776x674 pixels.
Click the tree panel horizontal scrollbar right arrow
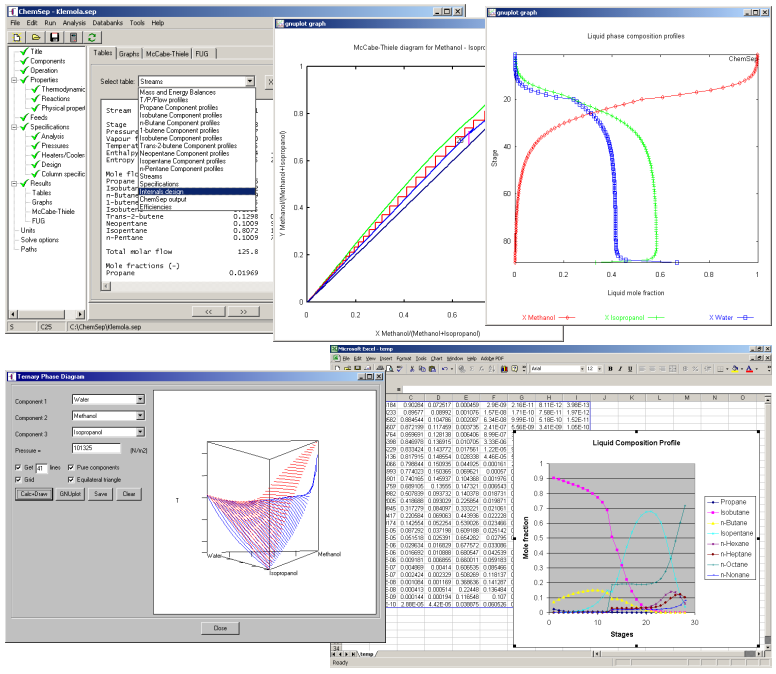click(x=80, y=314)
